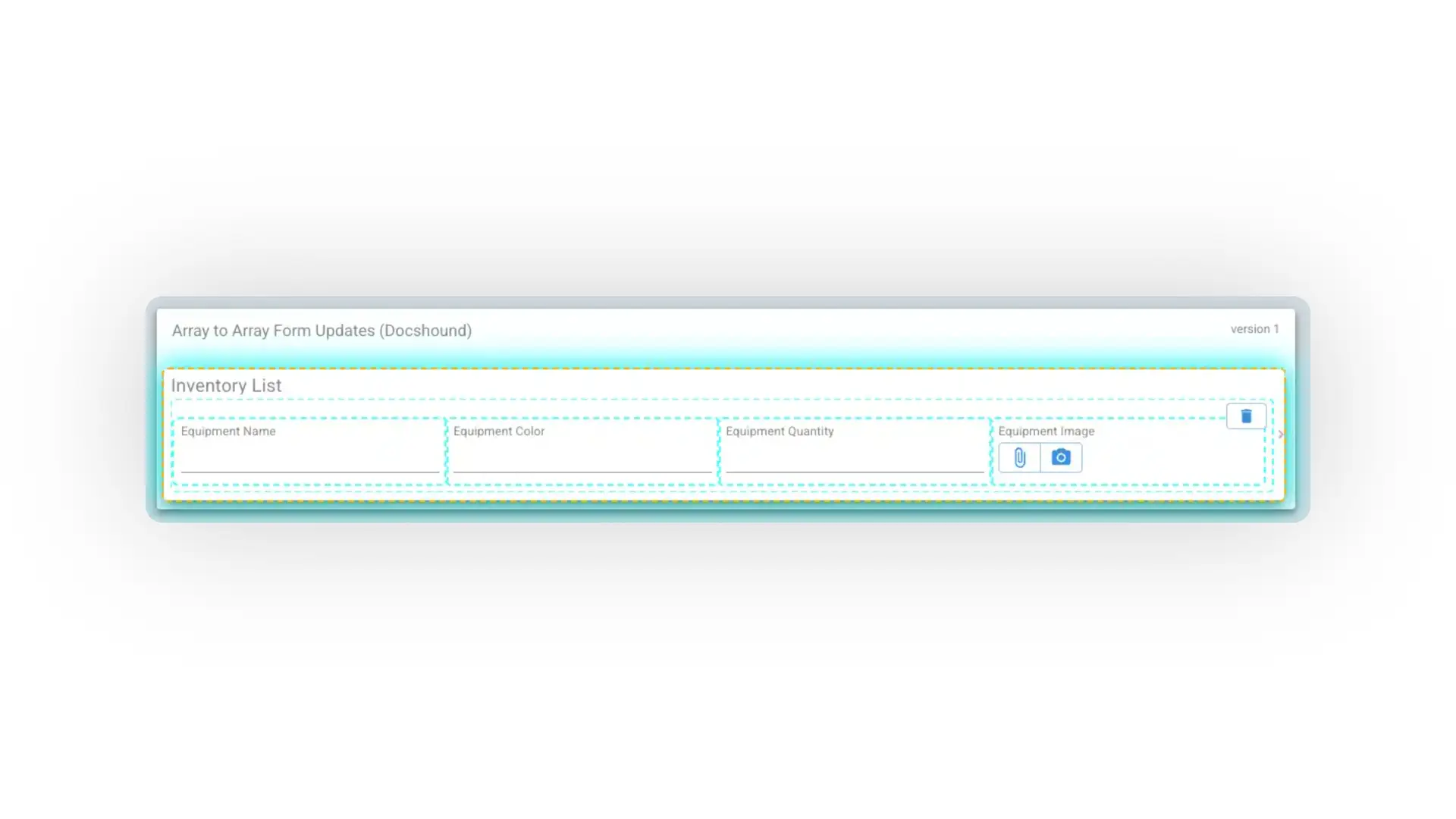Click the Equipment Quantity label text
This screenshot has height=819, width=1456.
(x=780, y=431)
